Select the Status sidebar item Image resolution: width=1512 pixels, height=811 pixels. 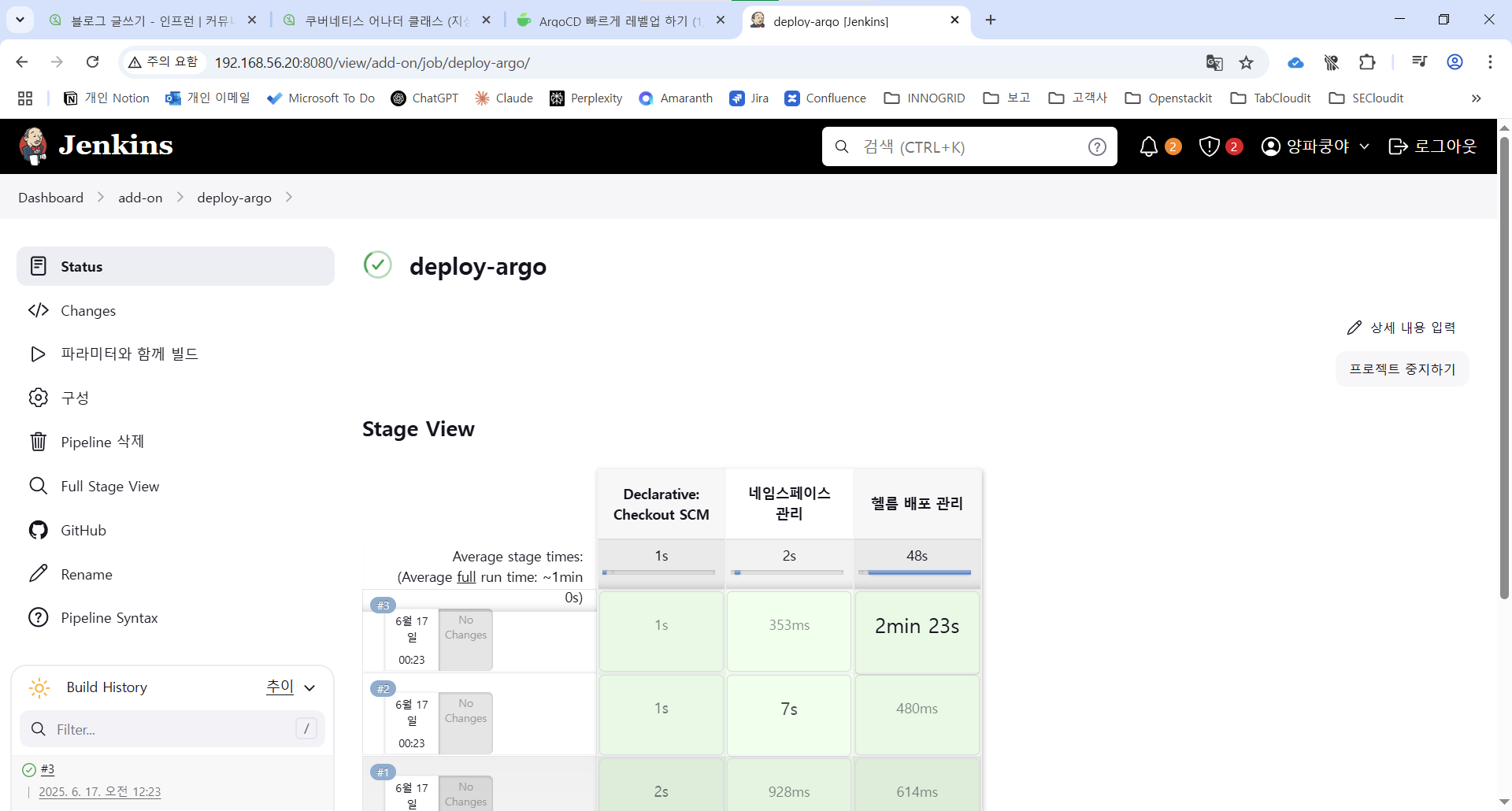point(175,266)
